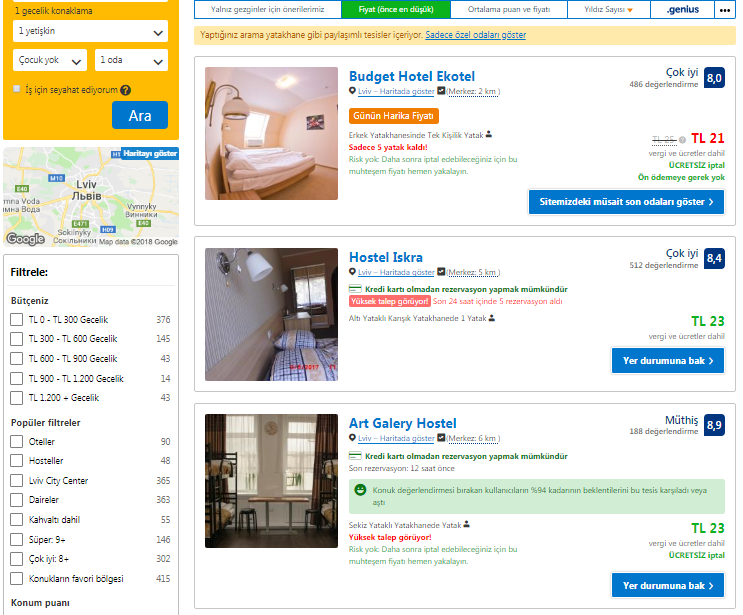This screenshot has width=743, height=615.
Task: Open the Art Galery Hostel dorm photo
Action: [272, 481]
